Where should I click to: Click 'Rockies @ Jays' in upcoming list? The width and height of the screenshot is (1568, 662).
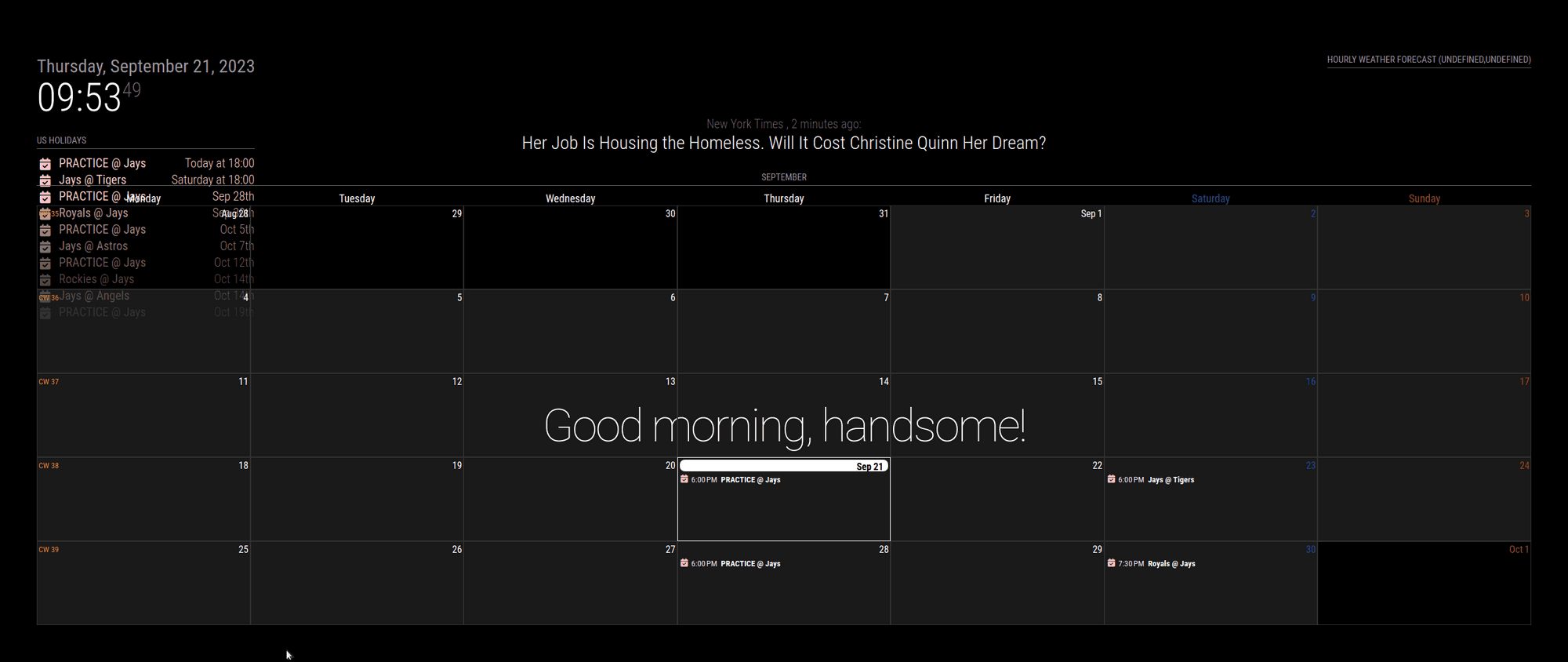click(96, 279)
